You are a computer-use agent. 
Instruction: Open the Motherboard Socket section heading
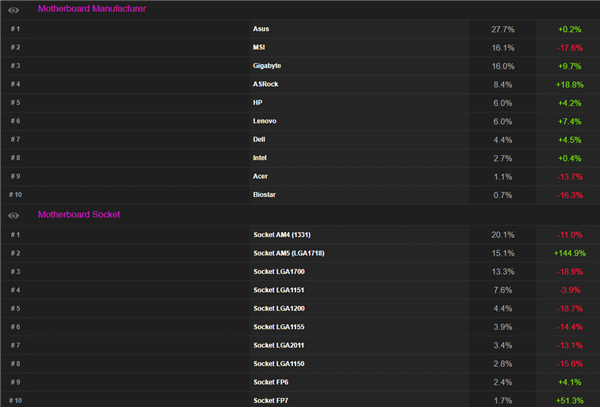click(x=80, y=214)
